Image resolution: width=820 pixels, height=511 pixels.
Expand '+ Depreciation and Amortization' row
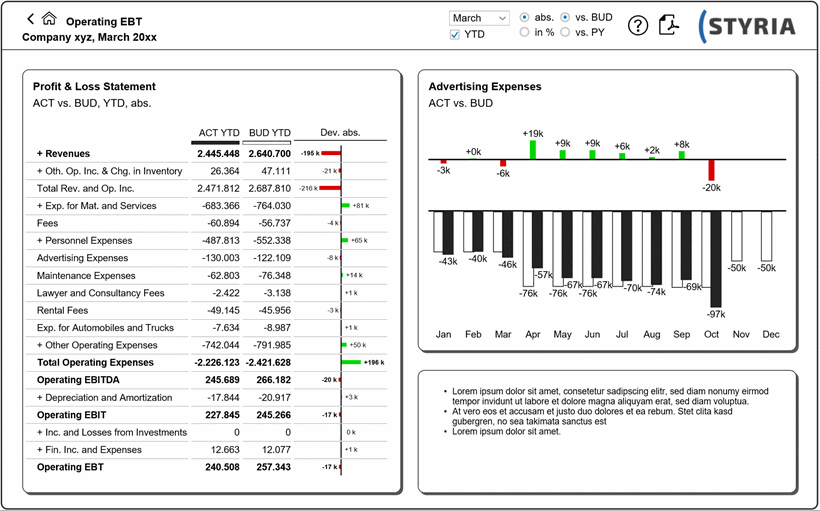click(x=104, y=398)
